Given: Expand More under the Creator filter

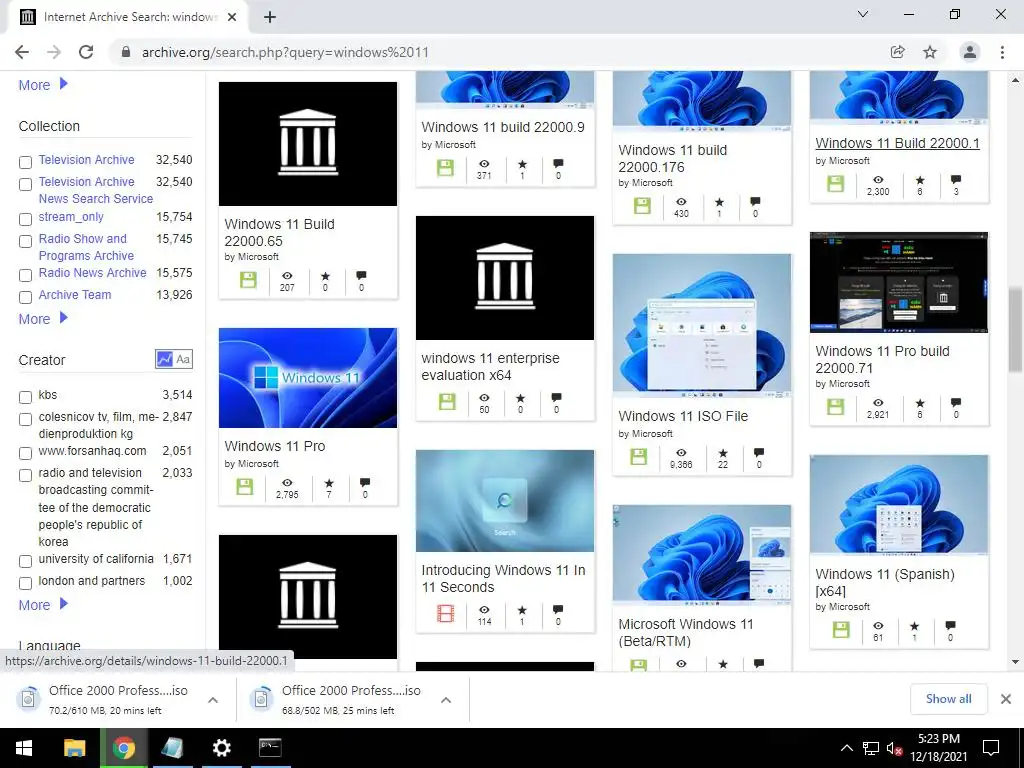Looking at the screenshot, I should (43, 605).
